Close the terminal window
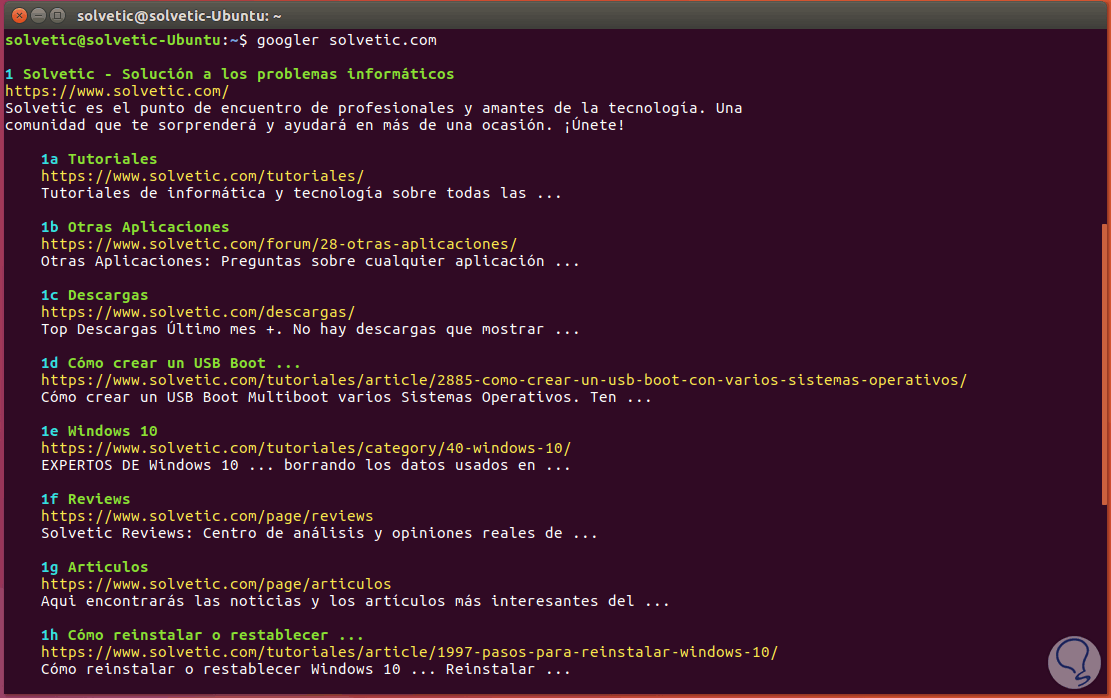The height and width of the screenshot is (698, 1111). (19, 15)
